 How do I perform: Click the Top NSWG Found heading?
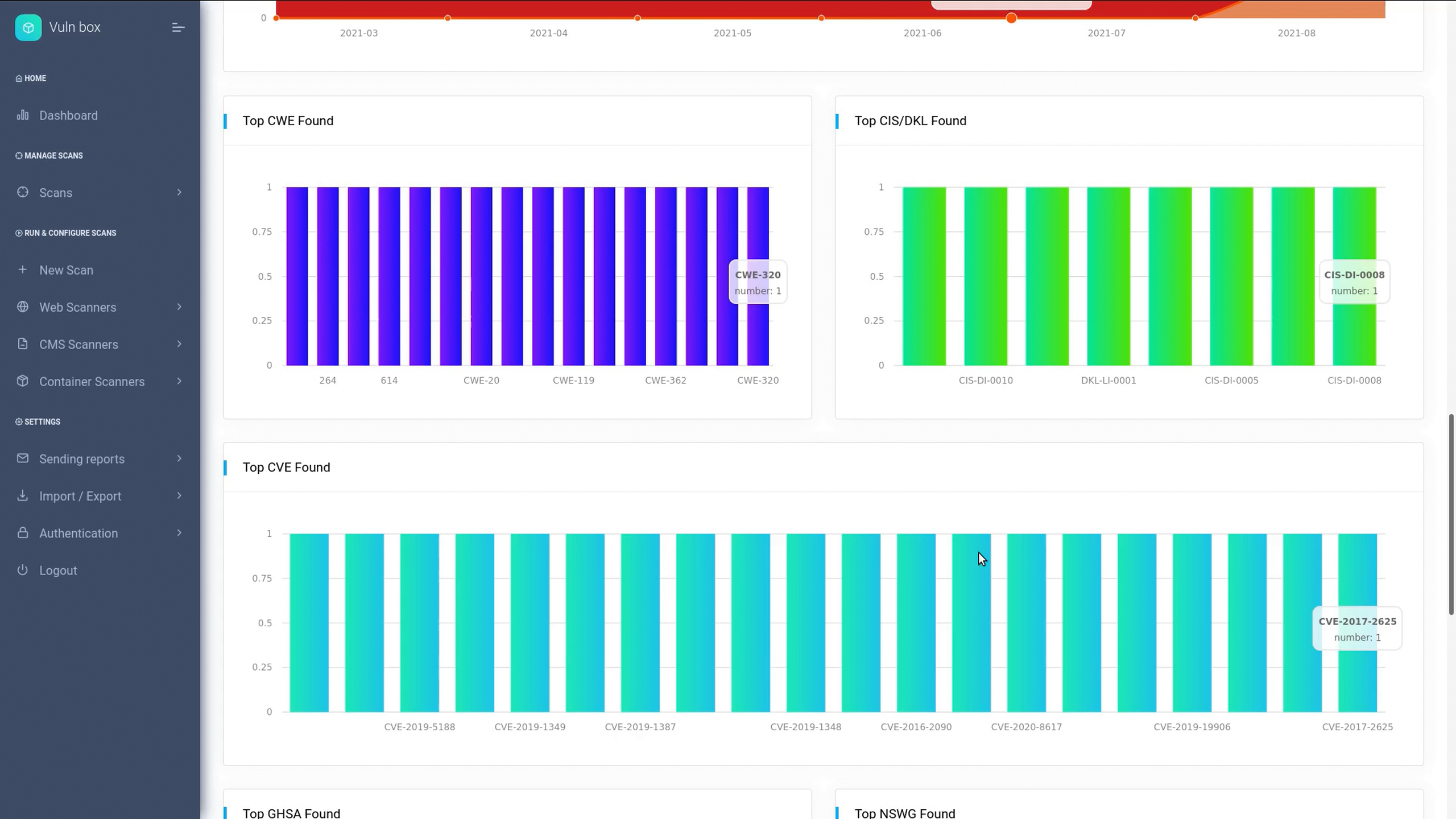pyautogui.click(x=905, y=813)
